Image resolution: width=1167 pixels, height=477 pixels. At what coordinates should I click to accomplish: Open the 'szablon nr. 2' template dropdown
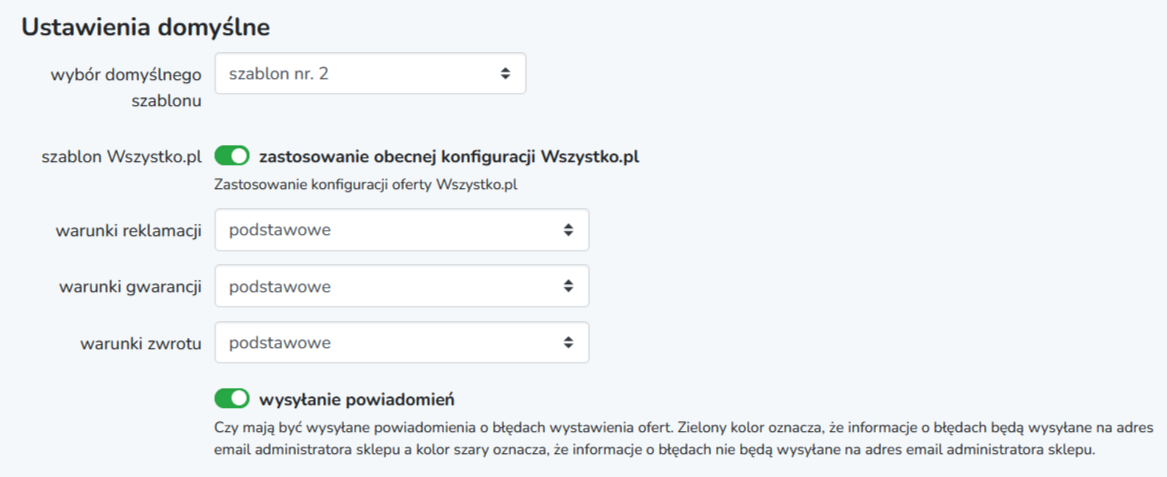[370, 74]
